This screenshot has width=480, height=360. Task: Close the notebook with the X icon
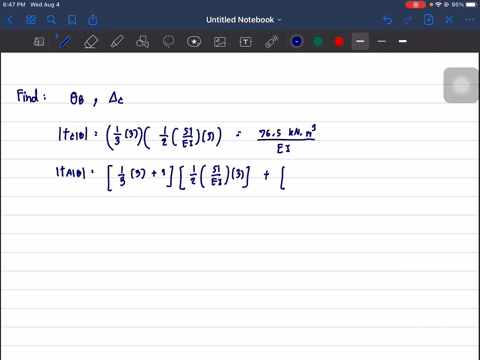point(449,20)
